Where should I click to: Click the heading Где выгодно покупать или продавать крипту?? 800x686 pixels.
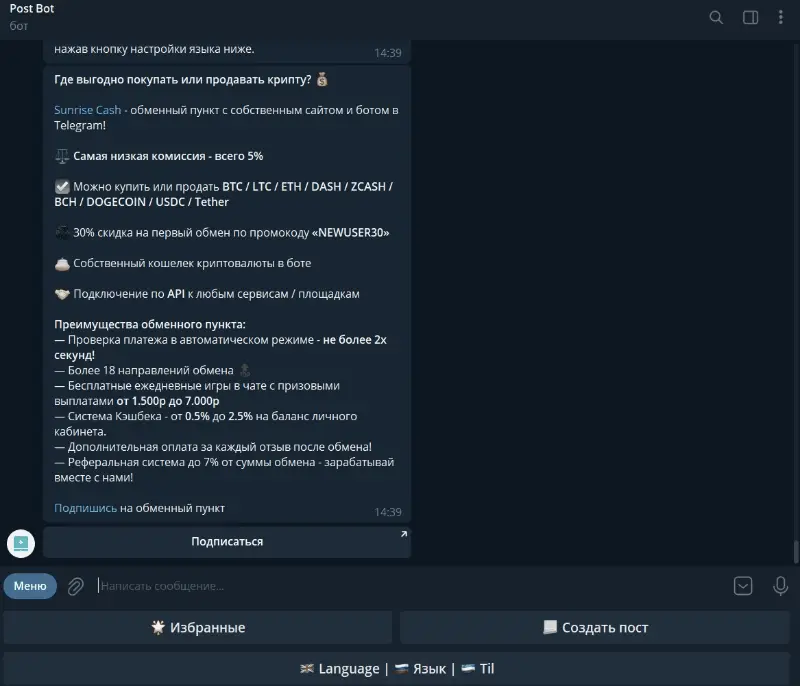point(183,80)
